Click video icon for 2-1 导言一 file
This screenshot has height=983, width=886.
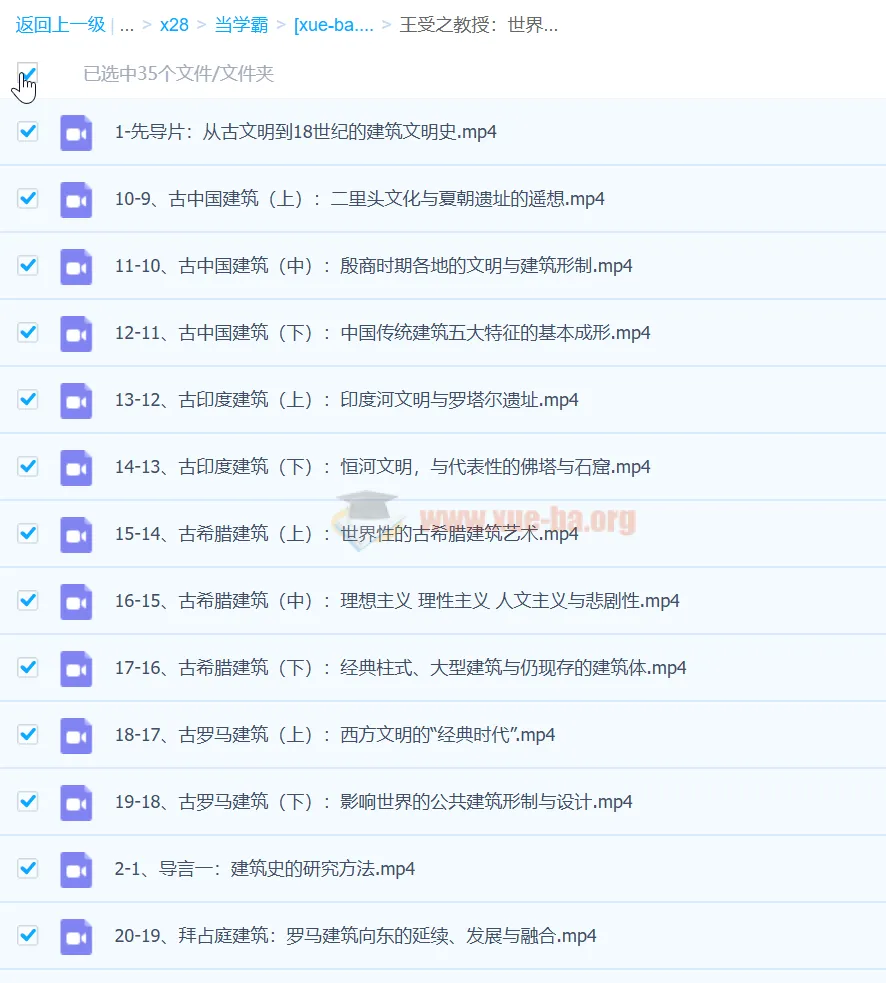[76, 869]
